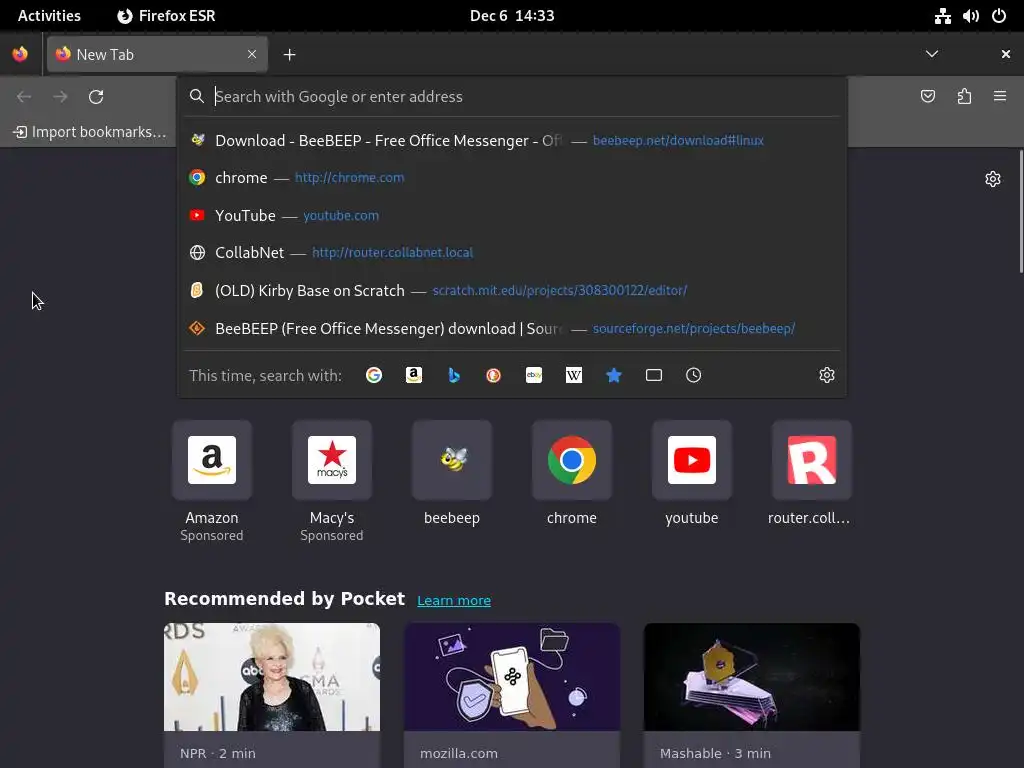The height and width of the screenshot is (768, 1024).
Task: Click Import bookmarks toolbar button
Action: [x=89, y=132]
